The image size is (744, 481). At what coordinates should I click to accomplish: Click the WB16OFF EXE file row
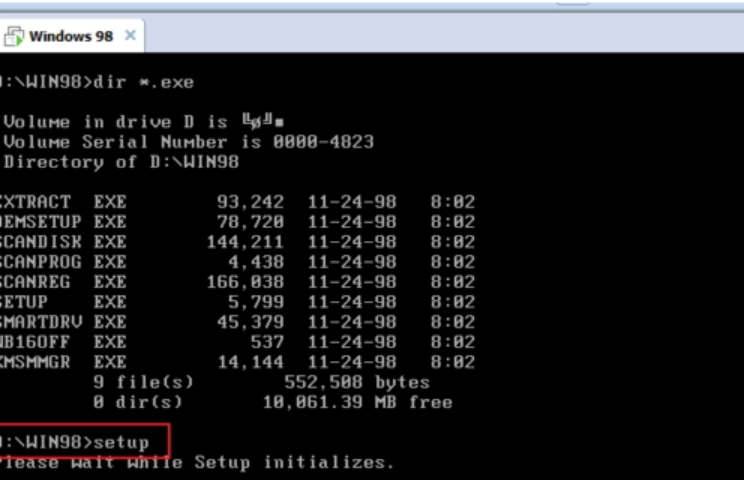237,342
